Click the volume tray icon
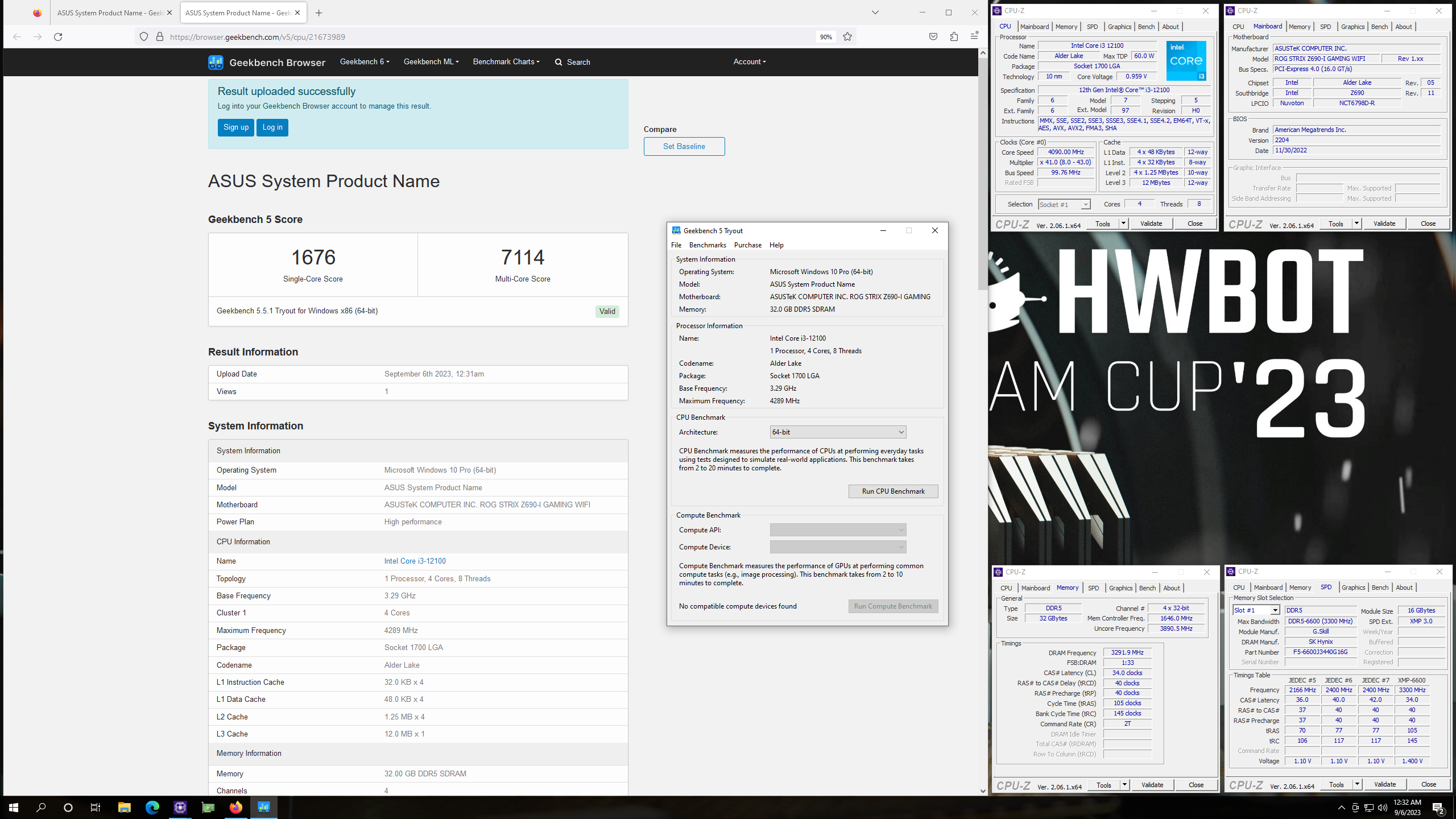 [x=1383, y=808]
